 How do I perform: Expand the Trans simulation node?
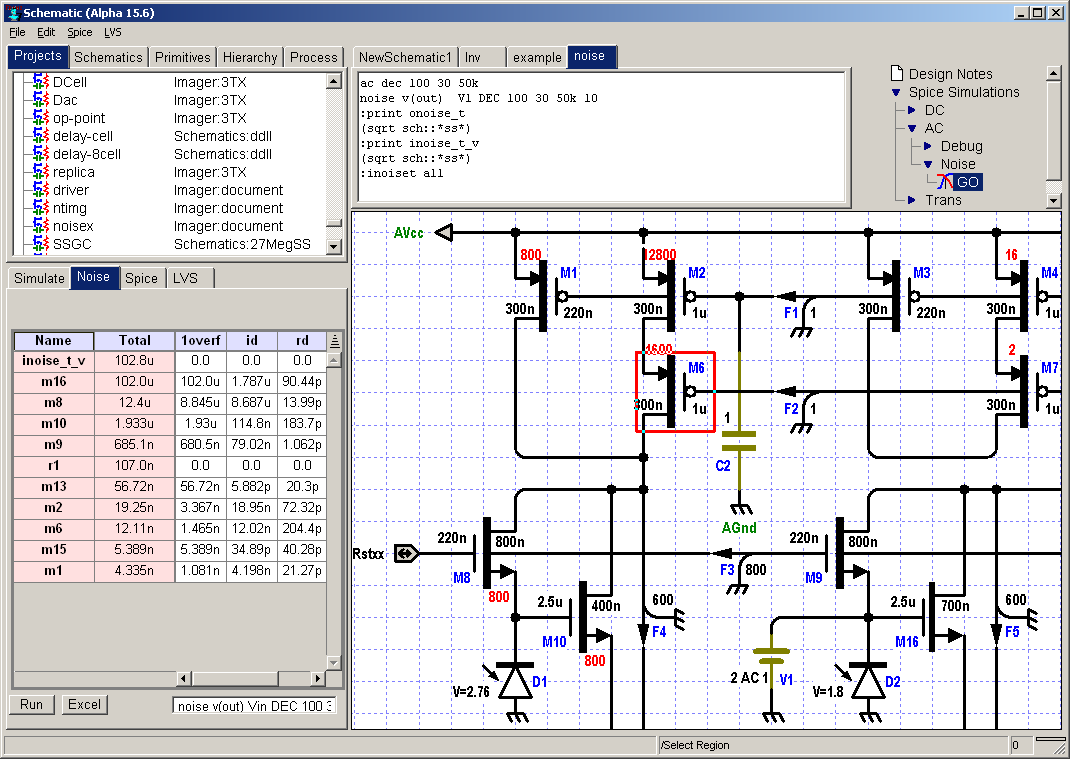pos(912,200)
